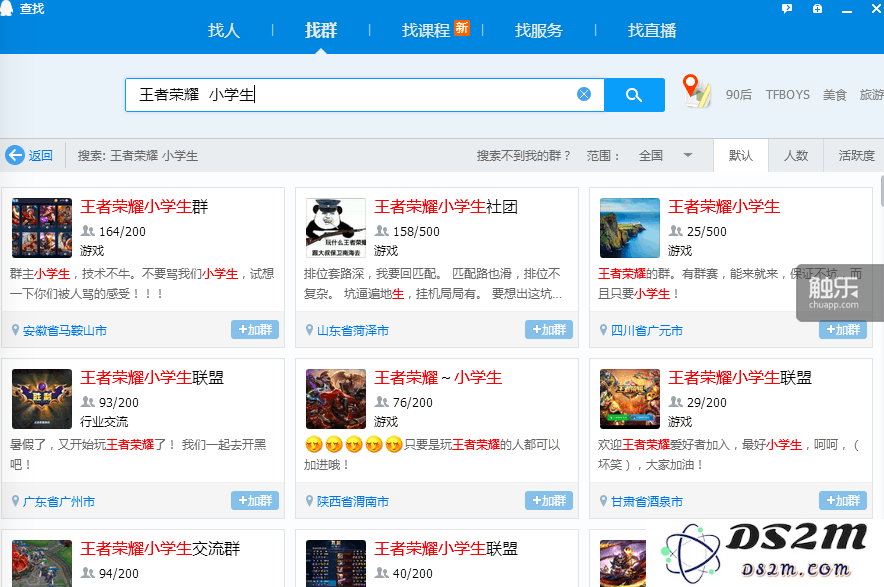Open group title 王者荣耀~小学生
Image resolution: width=884 pixels, height=587 pixels.
click(438, 378)
